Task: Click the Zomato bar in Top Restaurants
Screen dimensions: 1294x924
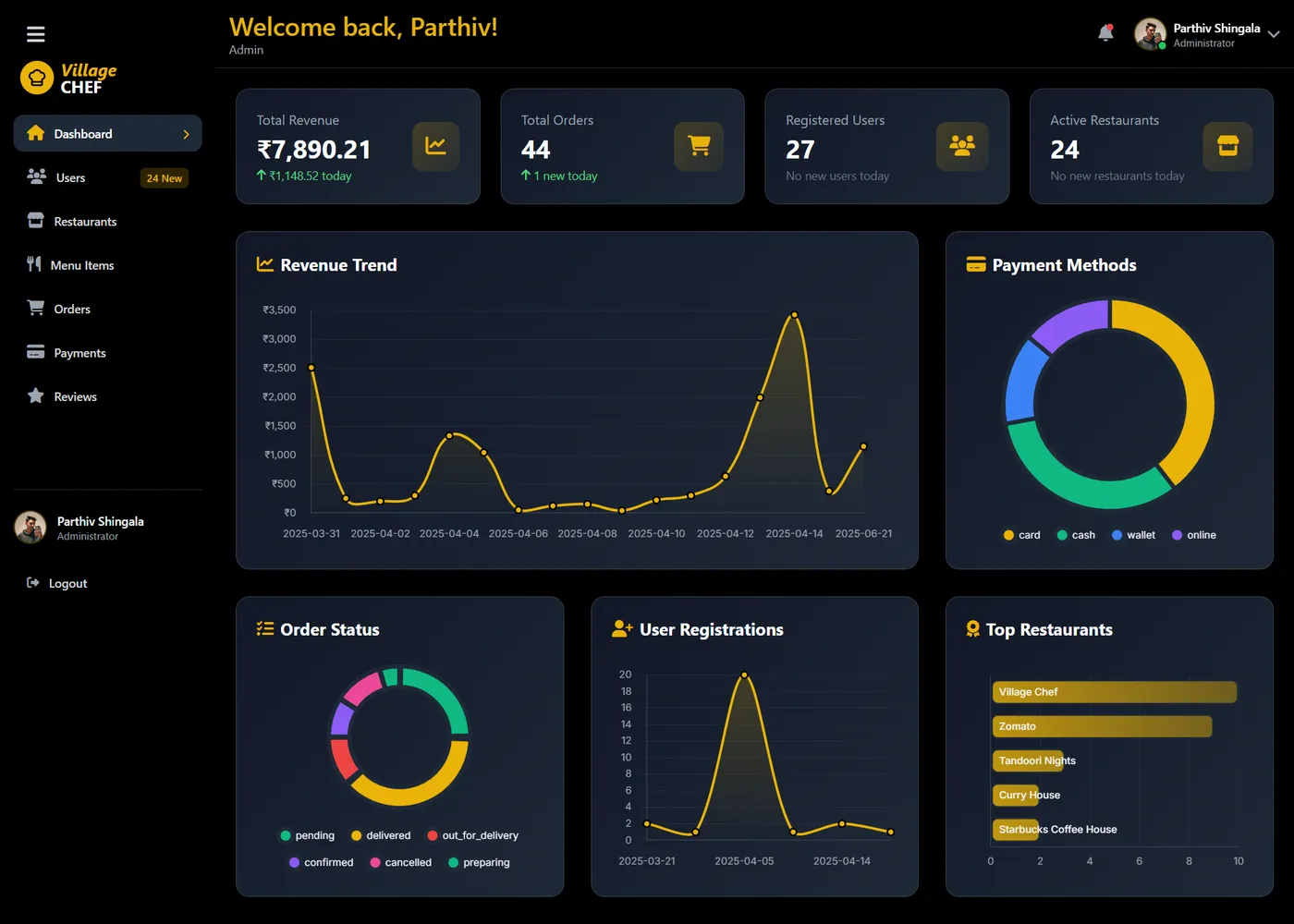Action: pyautogui.click(x=1102, y=726)
